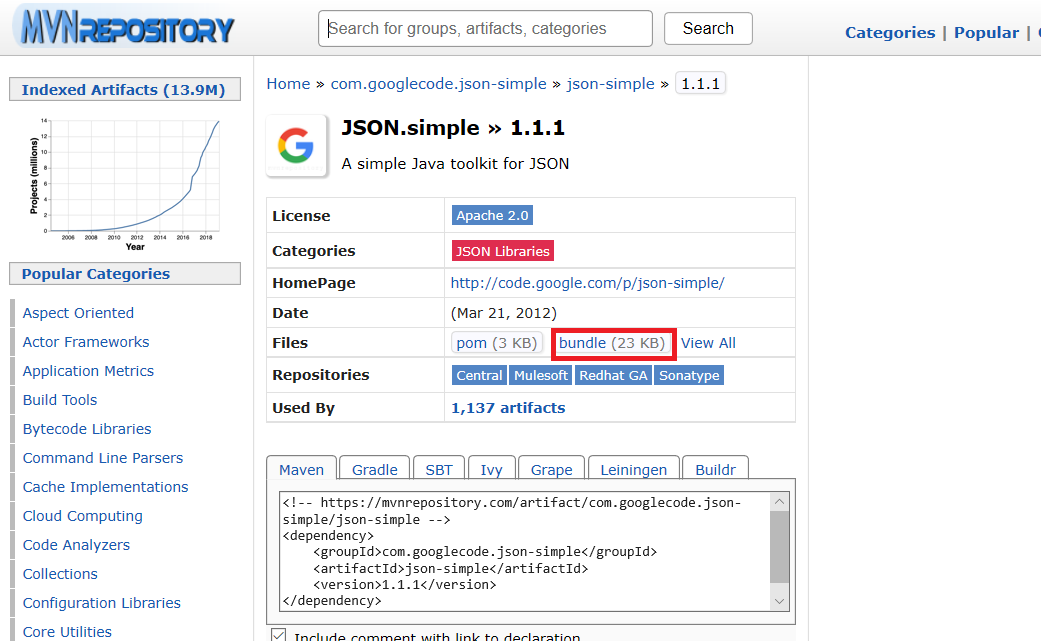Click the snippet box scrollbar thumb

point(779,546)
